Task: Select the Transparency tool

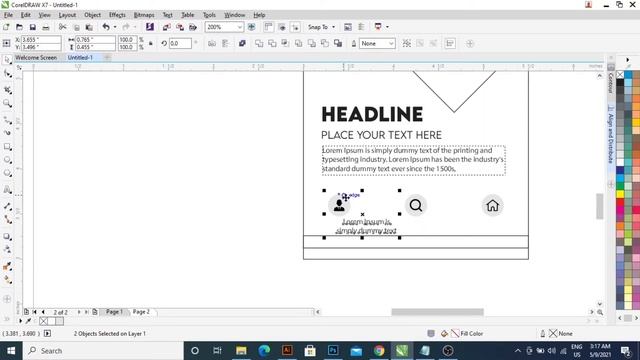Action: click(x=7, y=249)
